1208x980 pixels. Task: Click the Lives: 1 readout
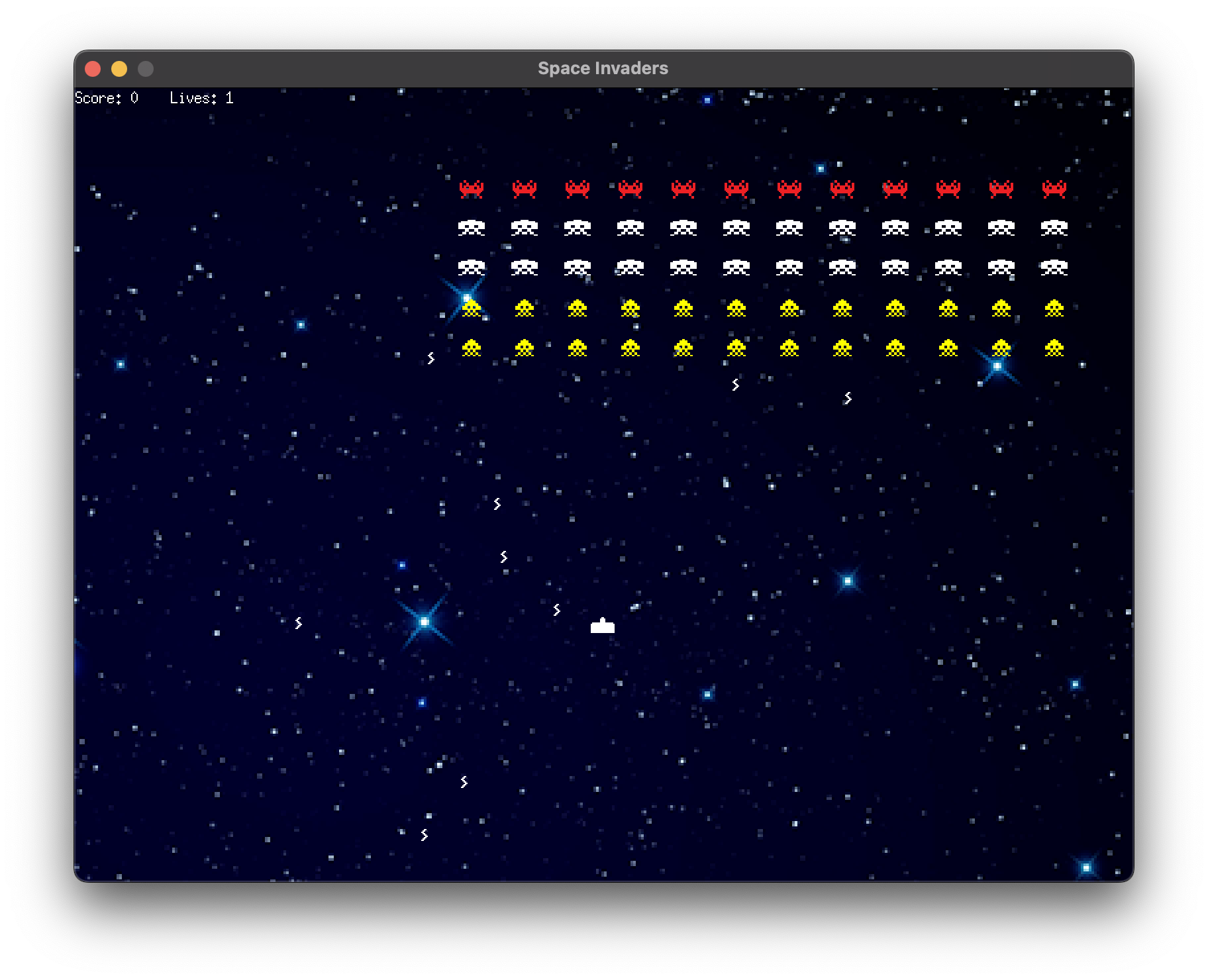pyautogui.click(x=201, y=98)
